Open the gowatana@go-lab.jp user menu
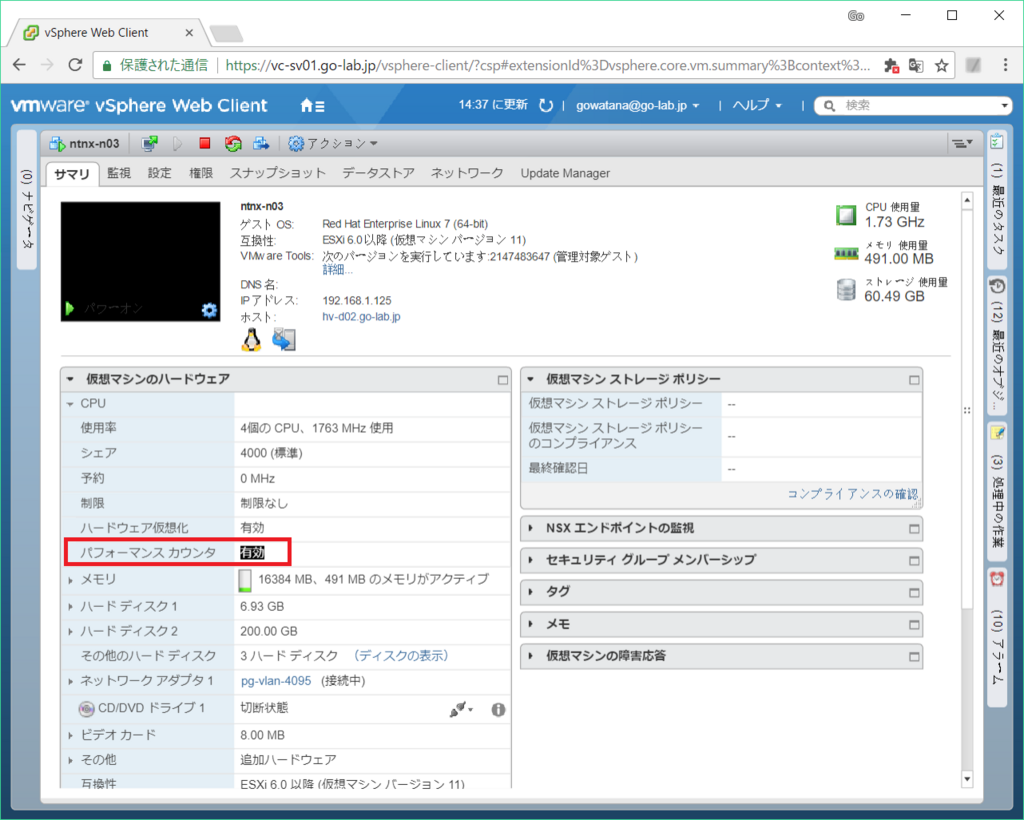1024x820 pixels. point(637,105)
